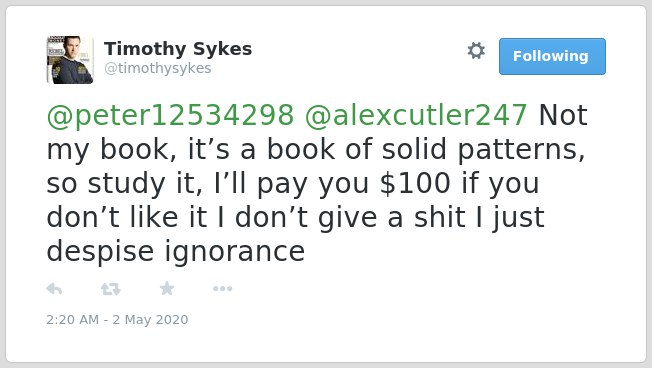Click the Timothy Sykes display name
Screen dimensions: 652x368
pos(178,49)
